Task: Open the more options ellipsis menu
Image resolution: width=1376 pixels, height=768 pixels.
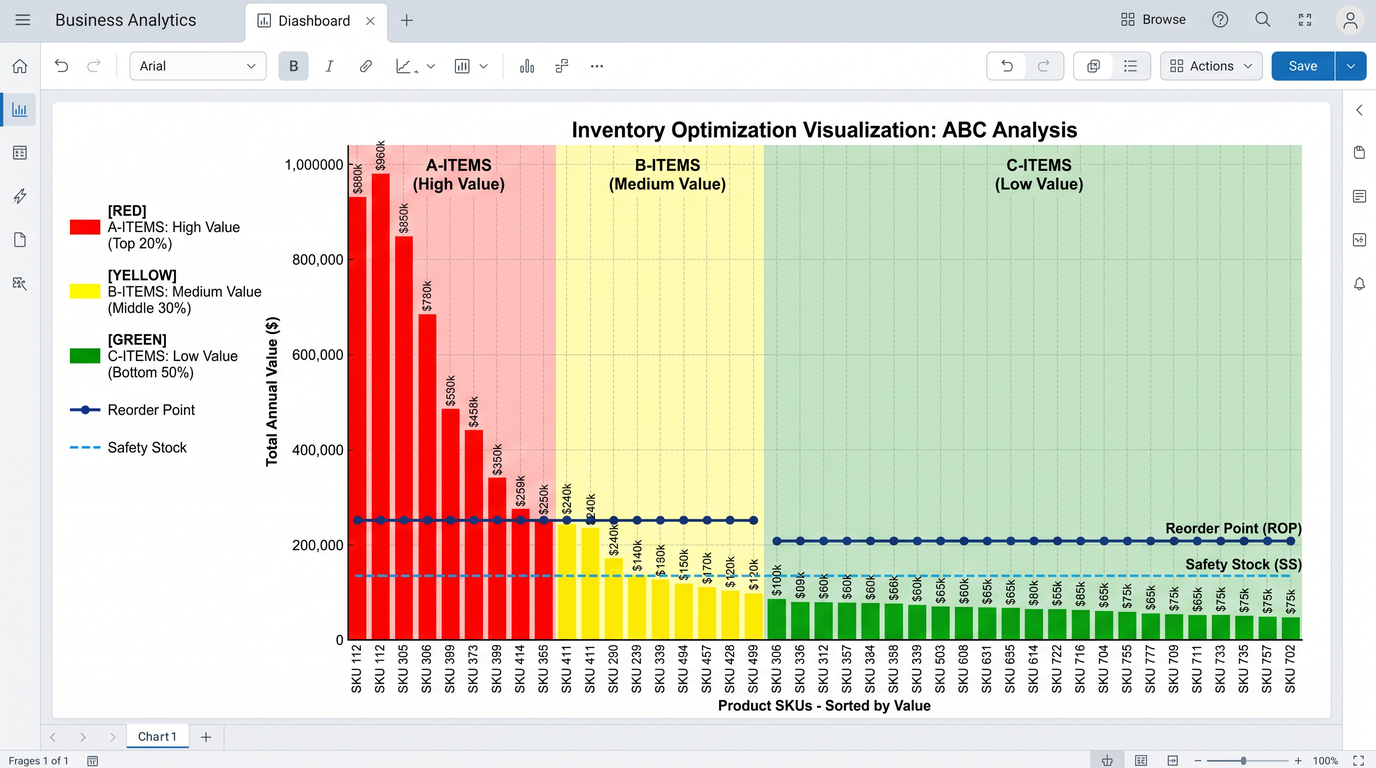Action: point(597,66)
